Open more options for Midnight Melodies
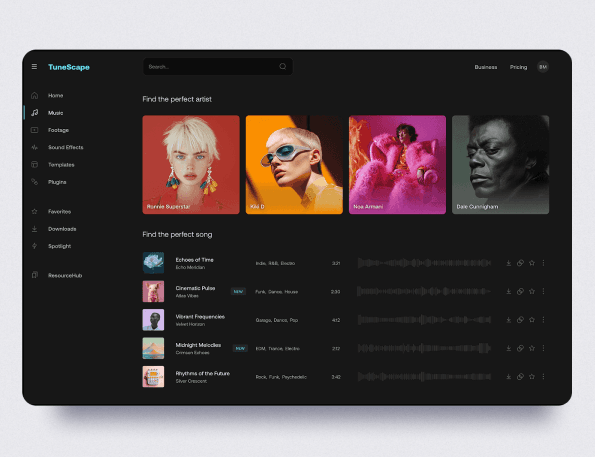Screen dimensions: 595x457 pyautogui.click(x=543, y=348)
